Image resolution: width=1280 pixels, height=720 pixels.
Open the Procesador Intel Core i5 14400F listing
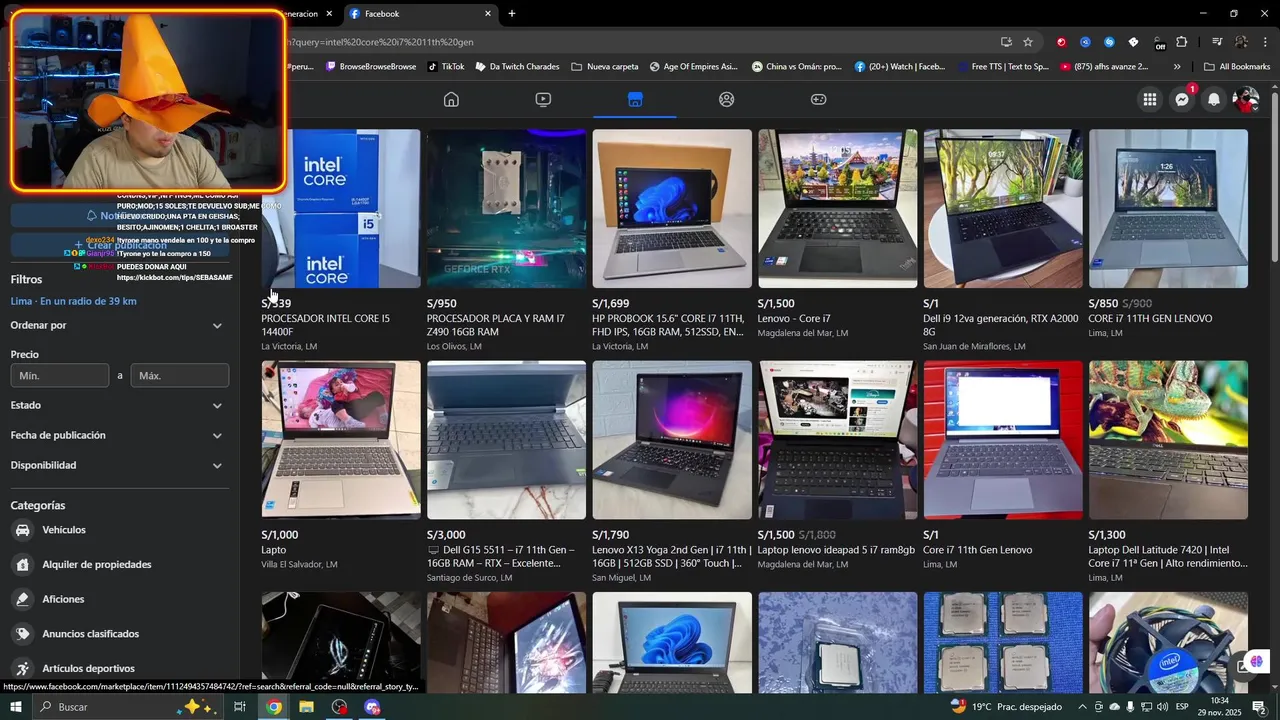tap(341, 240)
